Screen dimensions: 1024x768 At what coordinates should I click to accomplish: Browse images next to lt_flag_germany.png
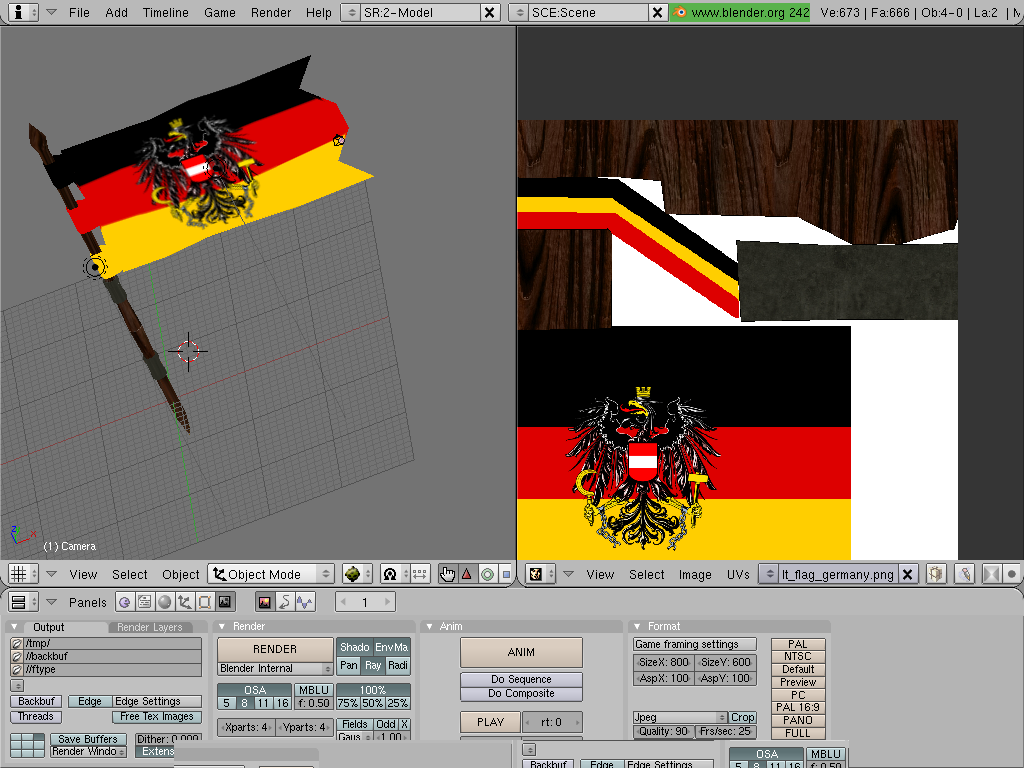(769, 574)
